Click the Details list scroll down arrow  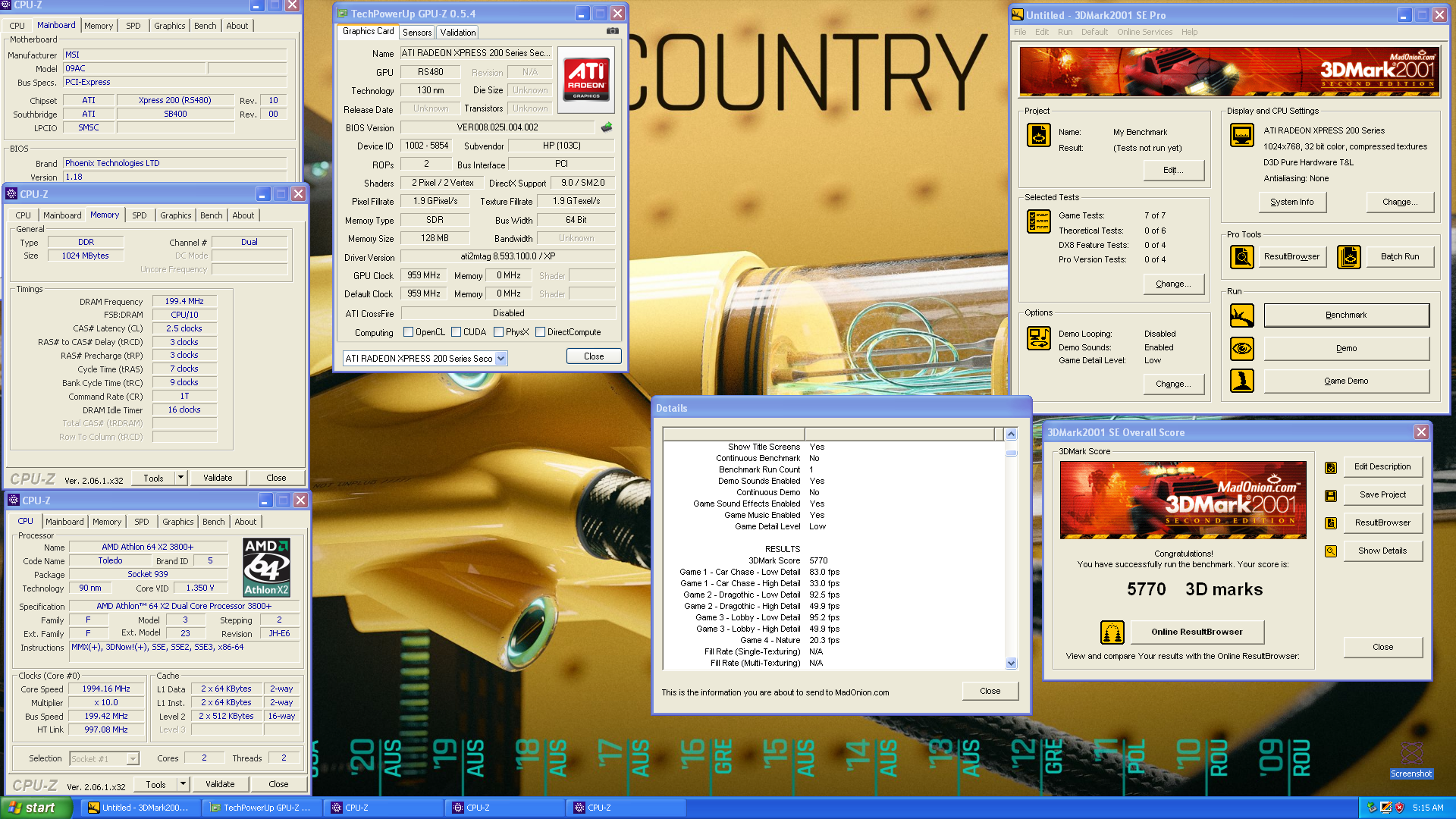[1011, 664]
